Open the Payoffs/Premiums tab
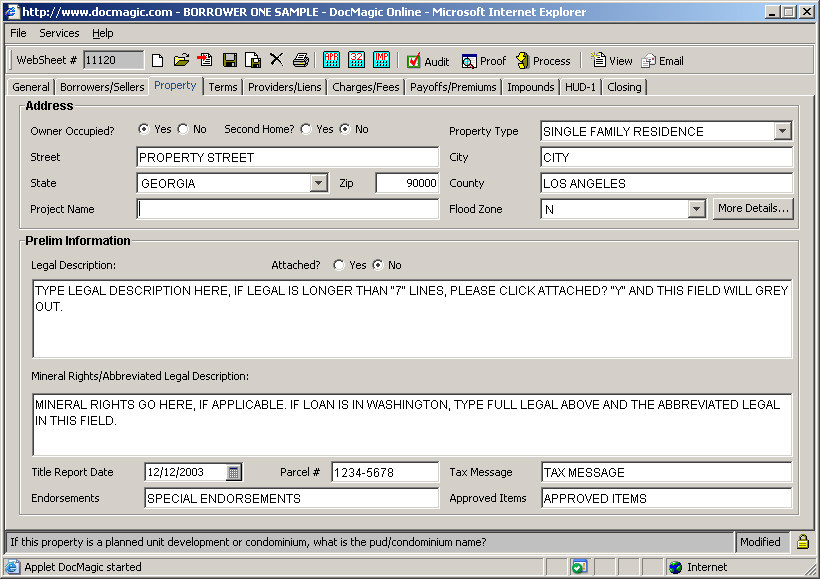820x579 pixels. (x=453, y=87)
